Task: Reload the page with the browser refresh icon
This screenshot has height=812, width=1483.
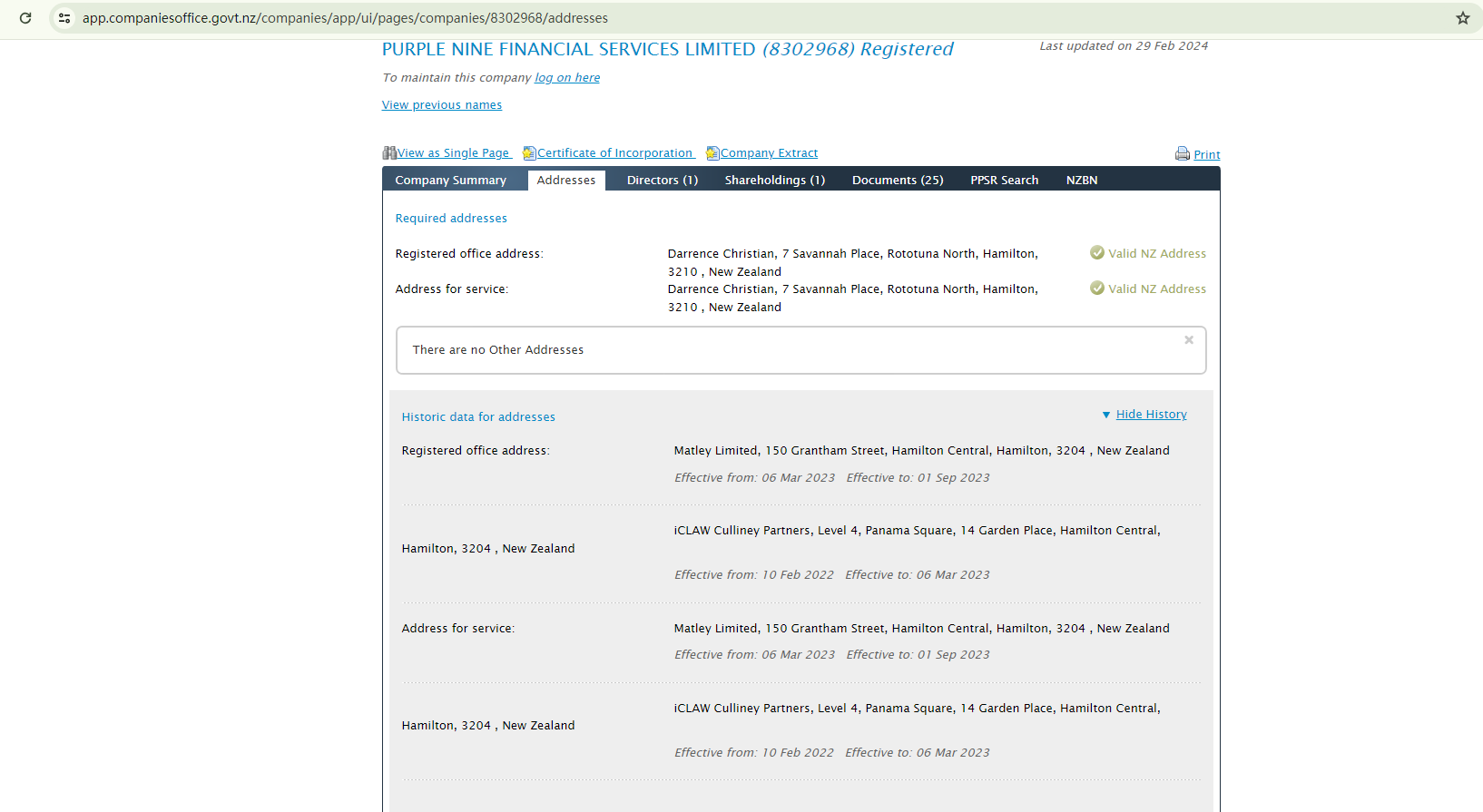Action: (25, 18)
